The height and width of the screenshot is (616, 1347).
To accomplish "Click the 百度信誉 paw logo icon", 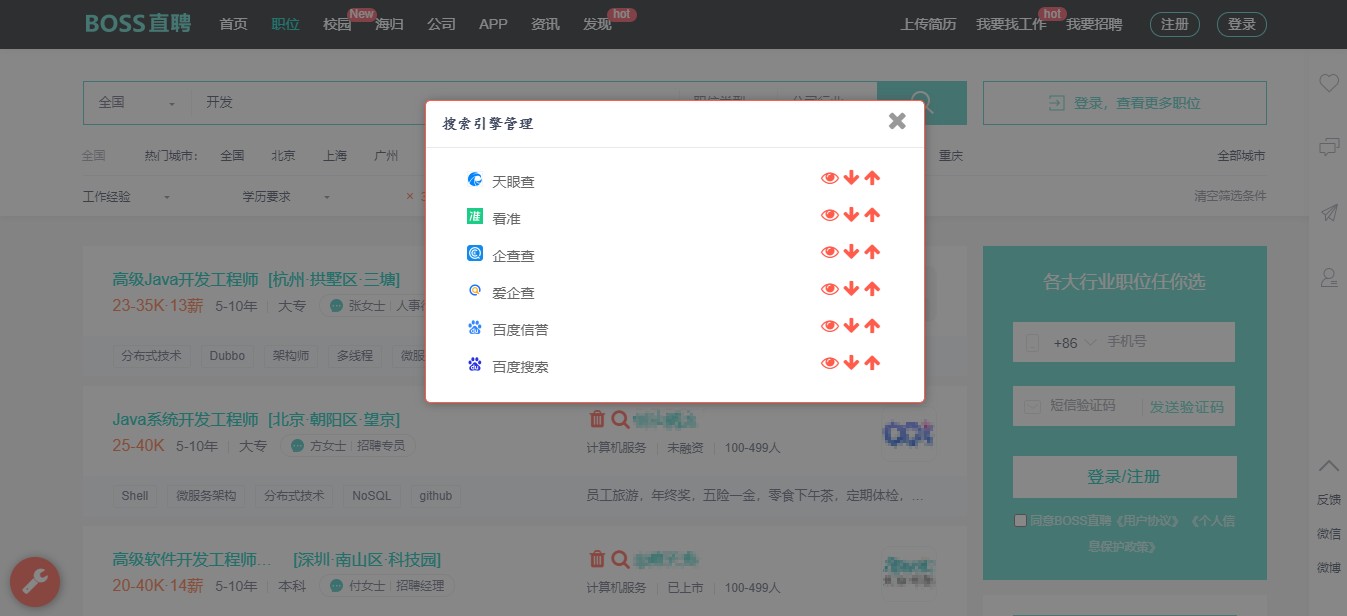I will (475, 328).
